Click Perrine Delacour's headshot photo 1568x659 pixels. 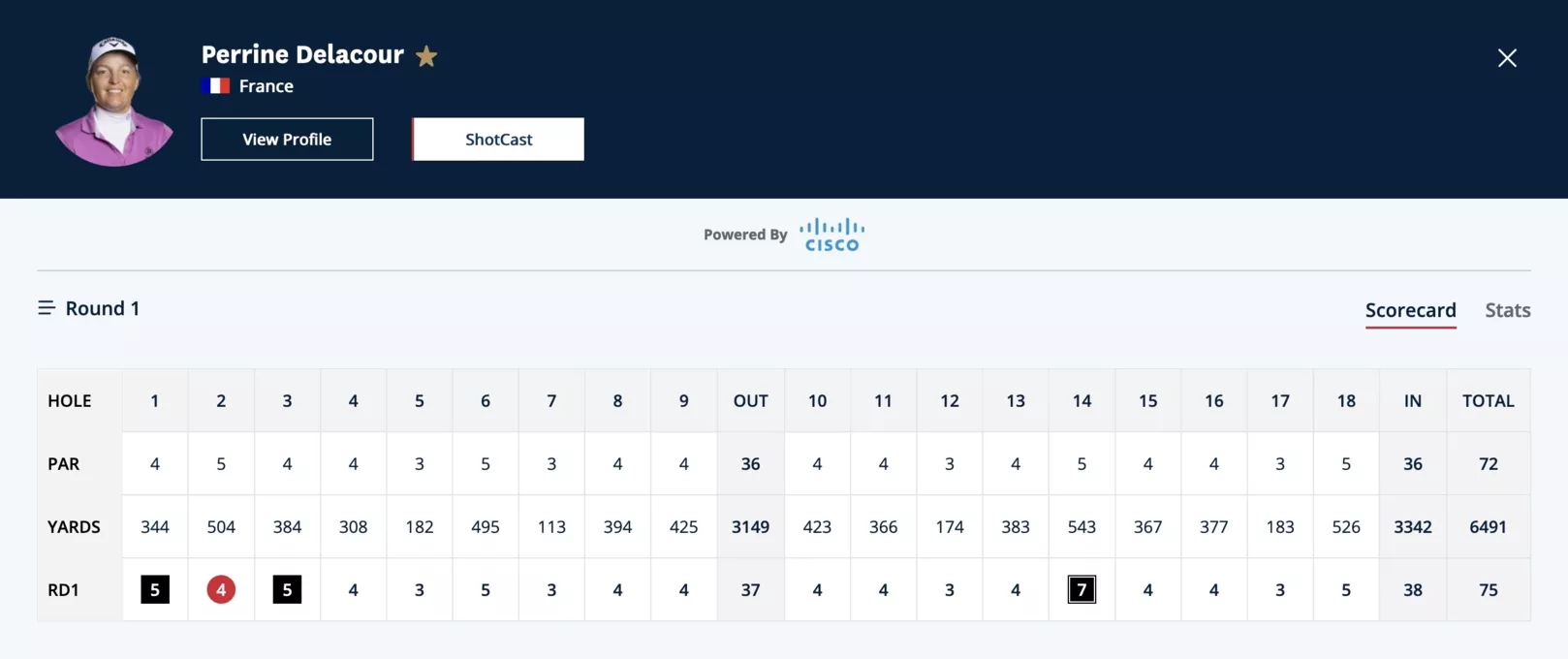pyautogui.click(x=114, y=102)
